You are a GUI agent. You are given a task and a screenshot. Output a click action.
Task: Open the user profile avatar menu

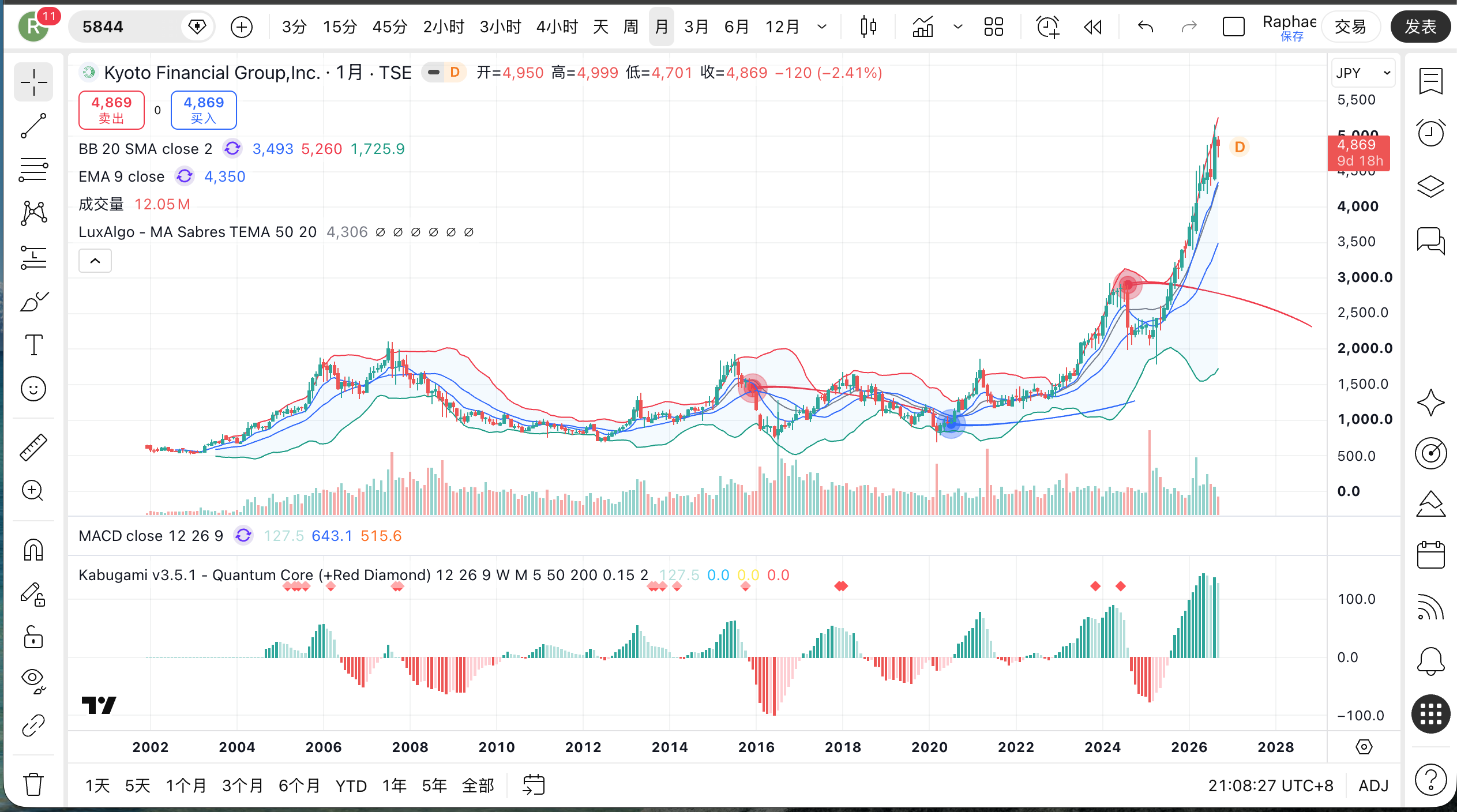[33, 27]
